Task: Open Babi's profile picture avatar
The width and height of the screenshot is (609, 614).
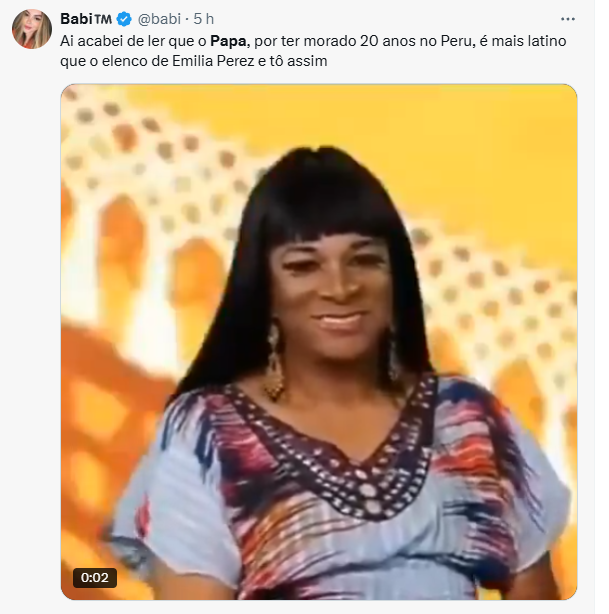Action: pos(32,29)
